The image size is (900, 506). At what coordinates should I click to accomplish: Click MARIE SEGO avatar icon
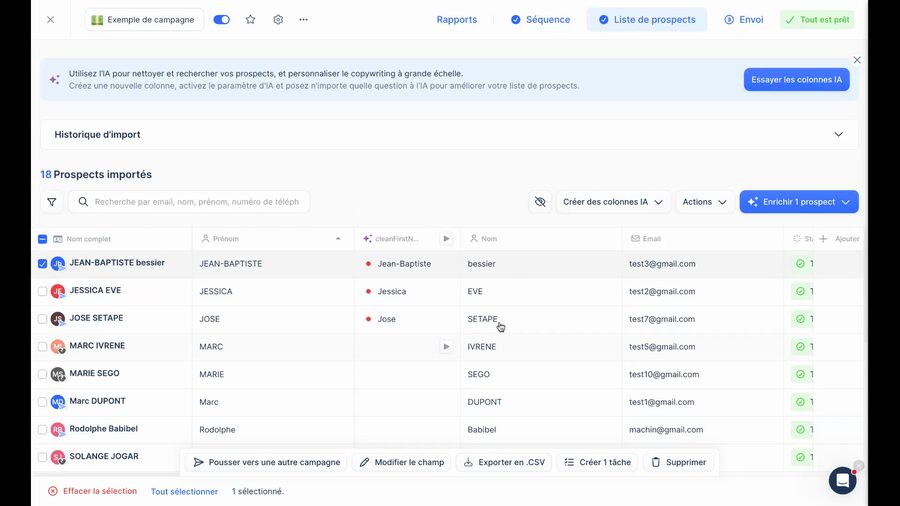[58, 374]
